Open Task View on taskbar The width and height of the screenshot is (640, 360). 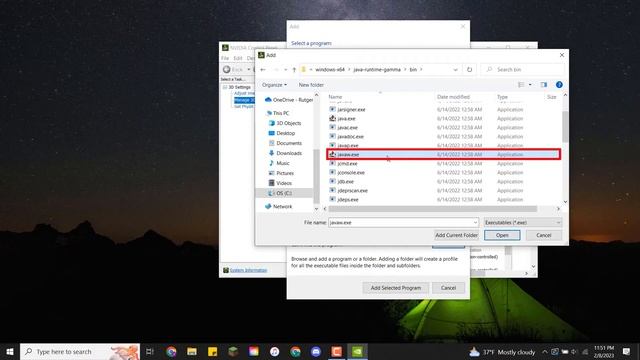[x=150, y=351]
